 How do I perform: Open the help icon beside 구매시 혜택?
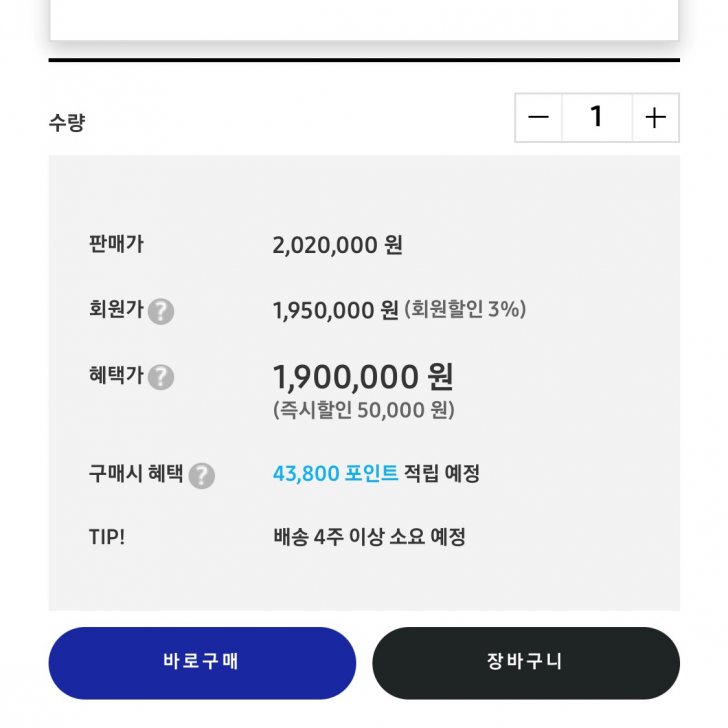(202, 475)
